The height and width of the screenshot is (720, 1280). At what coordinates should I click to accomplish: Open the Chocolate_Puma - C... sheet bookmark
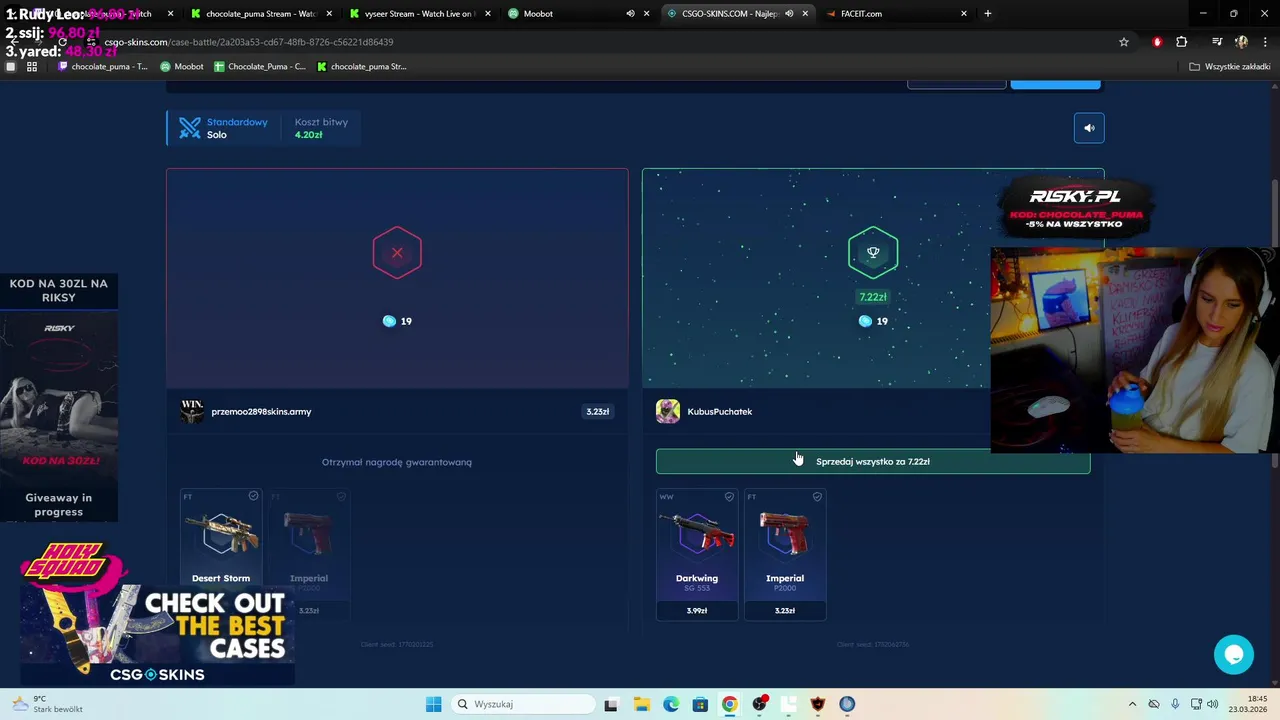(260, 67)
